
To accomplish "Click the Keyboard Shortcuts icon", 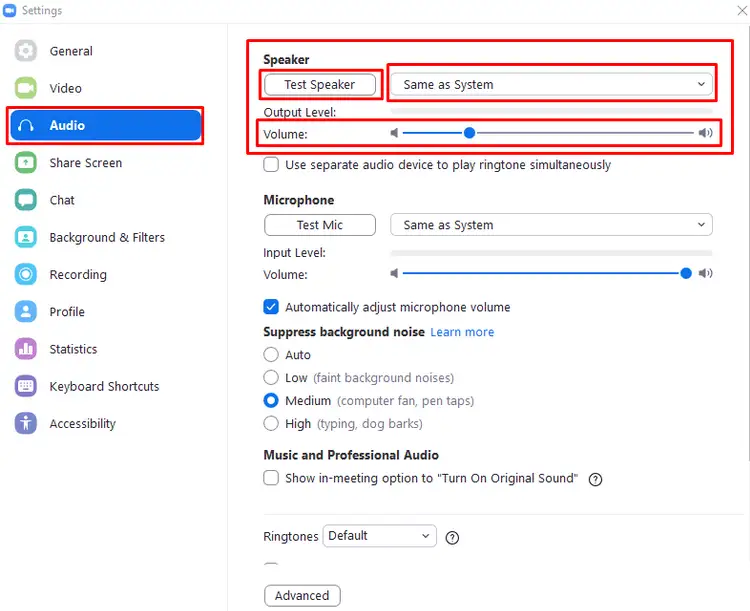I will tap(25, 386).
